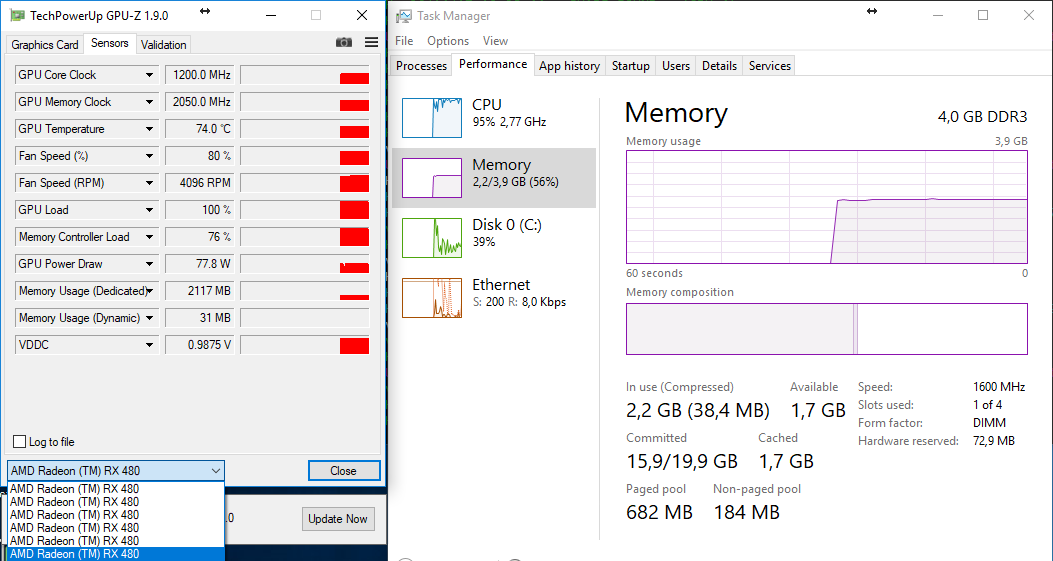Open the Options menu in Task Manager
This screenshot has height=561, width=1053.
point(448,41)
